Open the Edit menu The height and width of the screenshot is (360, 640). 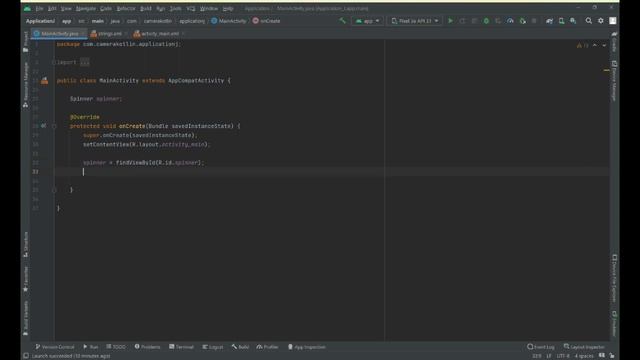click(x=52, y=8)
